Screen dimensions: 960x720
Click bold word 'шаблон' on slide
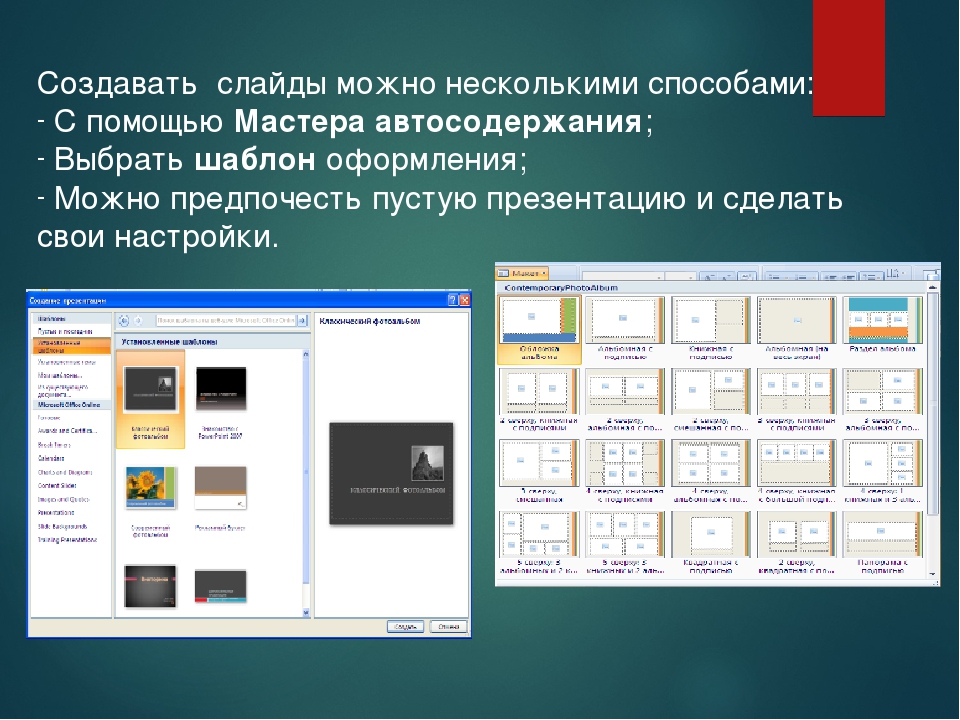pos(255,160)
